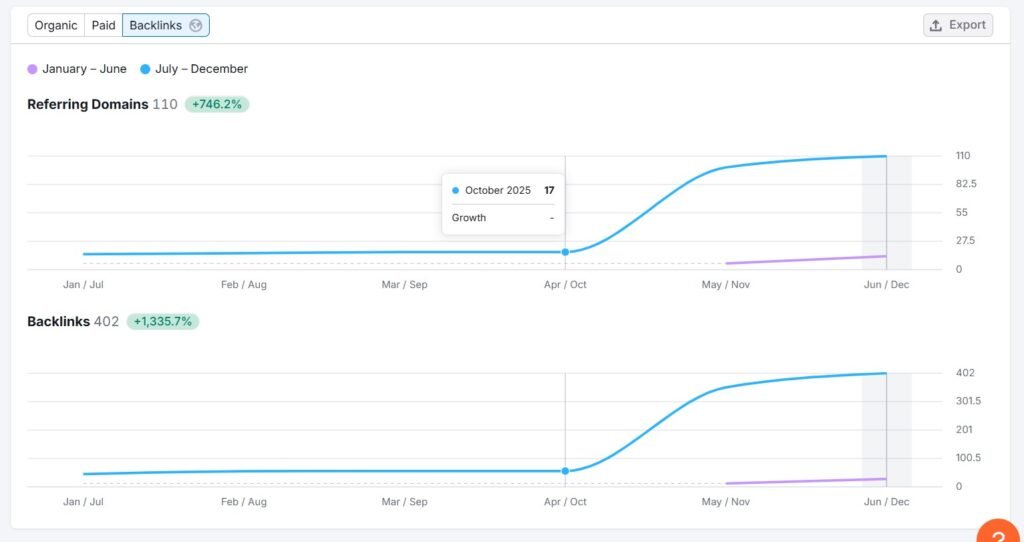Click the blue July – December legend dot
Viewport: 1024px width, 542px height.
[x=146, y=69]
